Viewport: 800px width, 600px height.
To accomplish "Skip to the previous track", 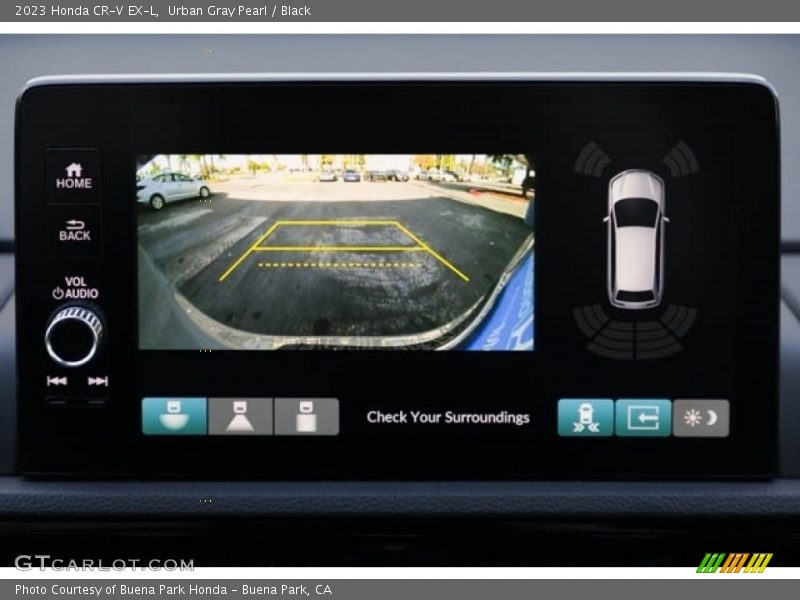I will 57,381.
